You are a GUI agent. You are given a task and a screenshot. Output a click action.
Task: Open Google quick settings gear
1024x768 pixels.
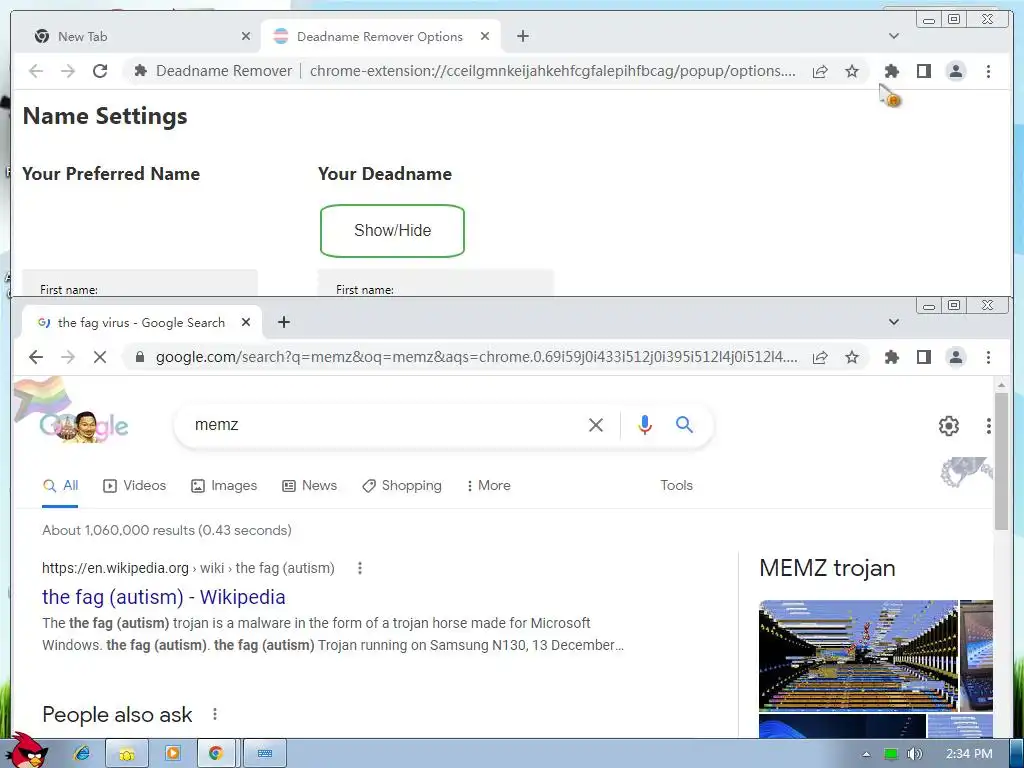coord(948,426)
